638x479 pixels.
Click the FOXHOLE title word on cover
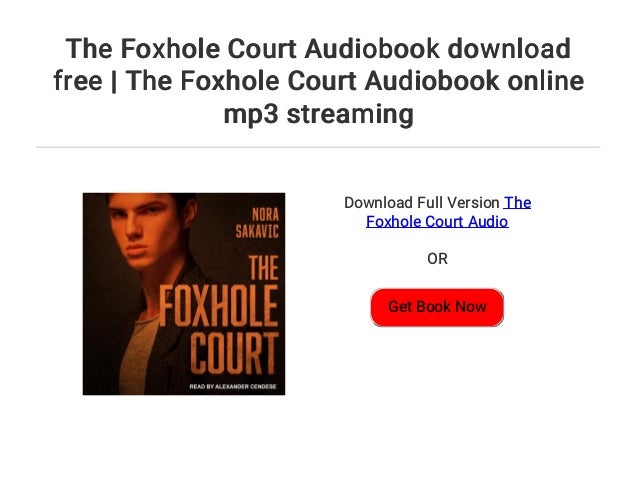[x=218, y=306]
